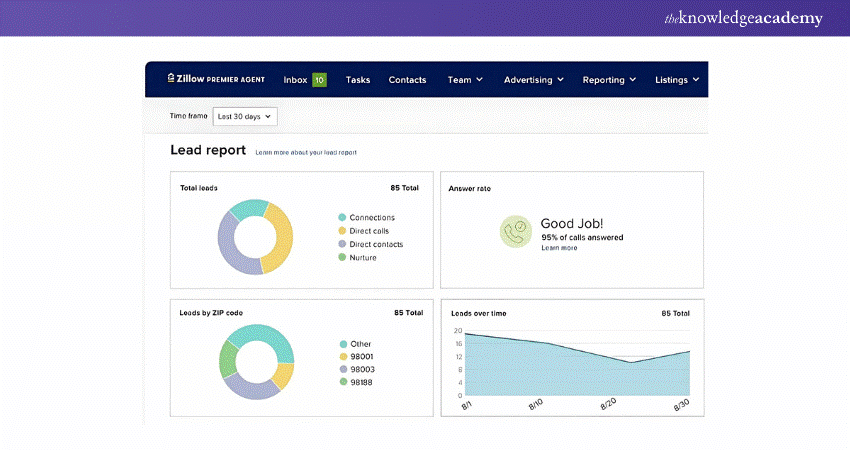This screenshot has height=450, width=850.
Task: Expand the Listings menu
Action: [x=677, y=80]
